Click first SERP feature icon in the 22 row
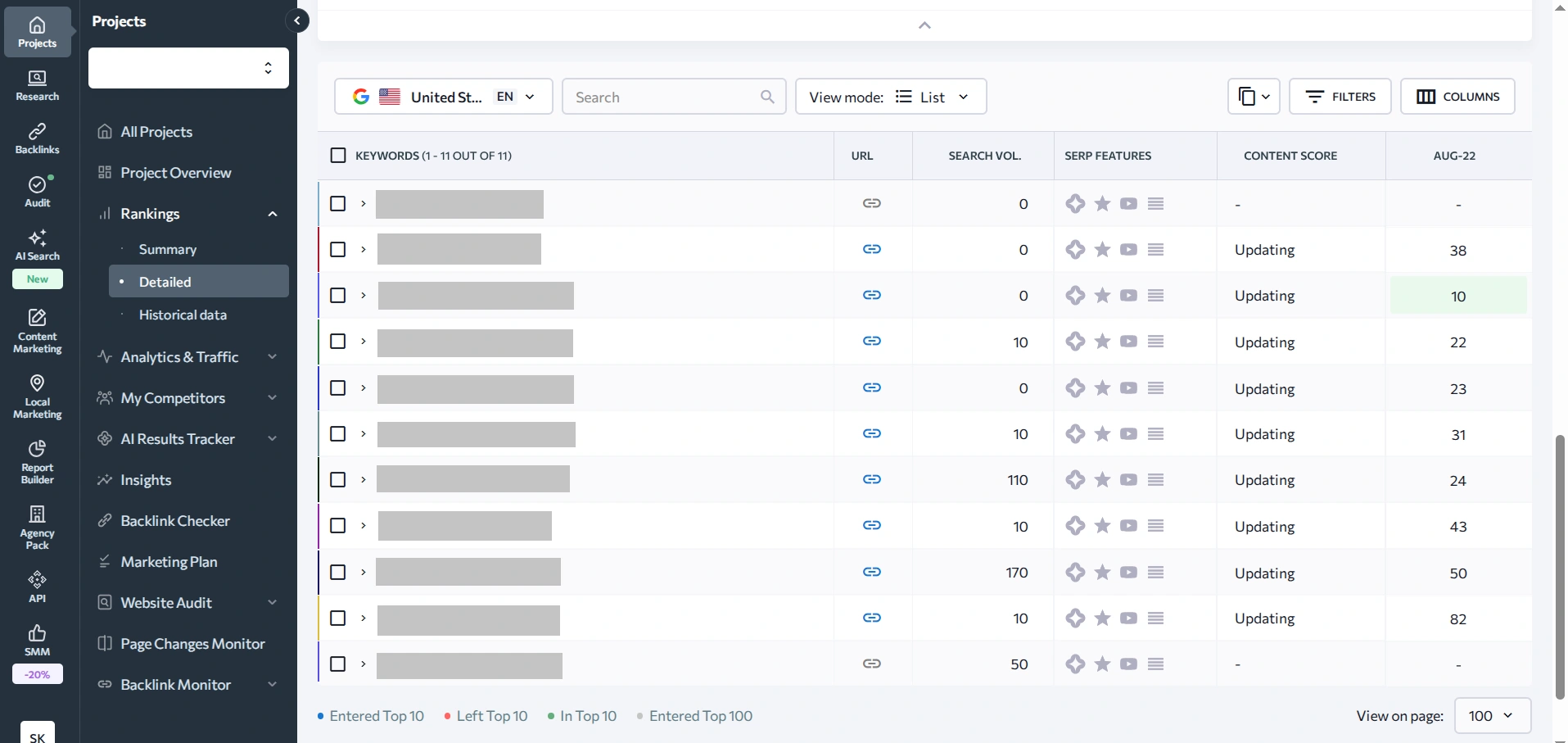Screen dimensions: 1568x743 point(1075,342)
